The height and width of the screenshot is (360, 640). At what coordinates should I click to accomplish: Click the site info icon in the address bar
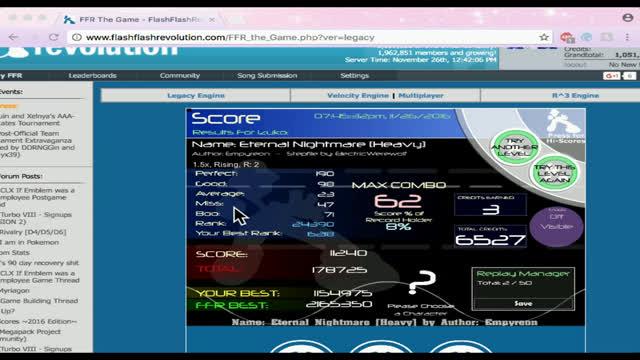click(x=76, y=37)
